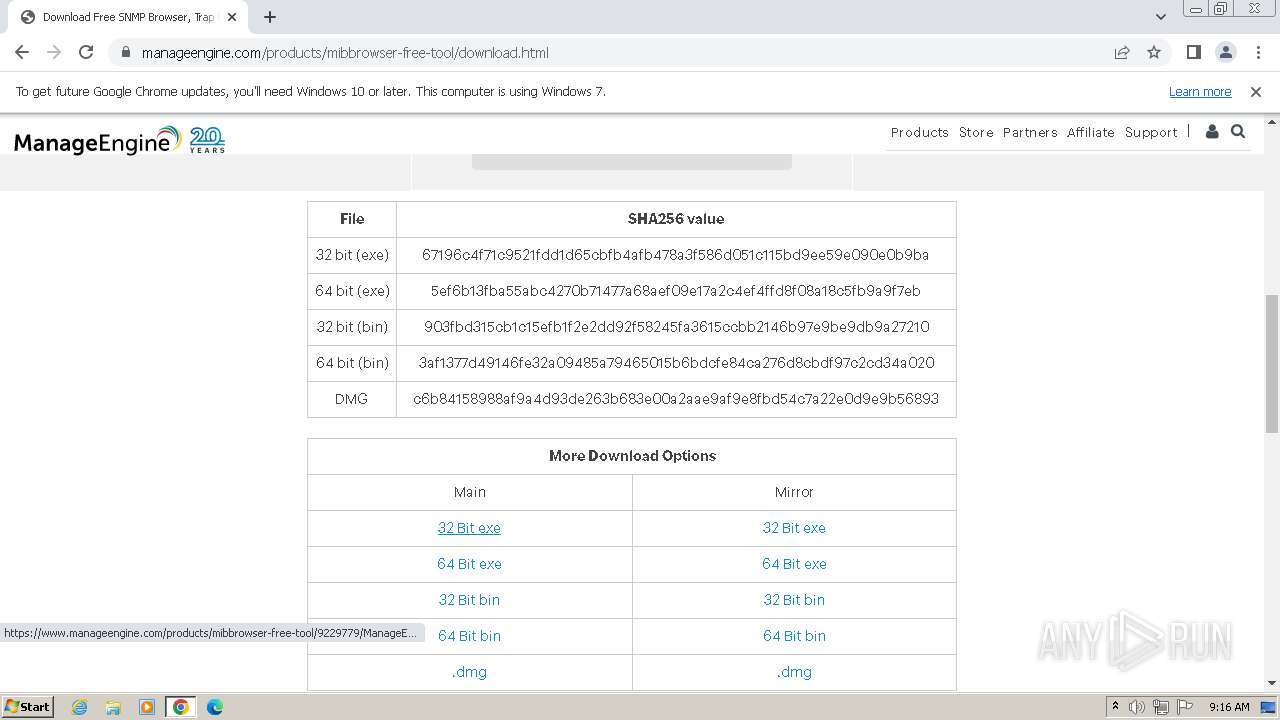Select the 64 bit (bin) SHA256 hash

pyautogui.click(x=676, y=363)
